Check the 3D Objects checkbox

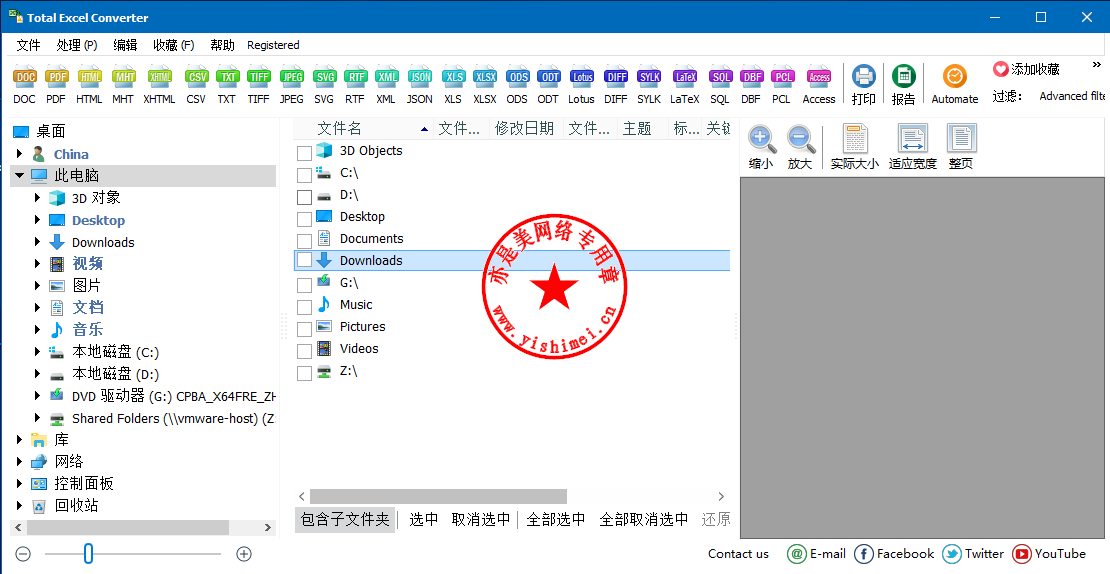[x=304, y=153]
